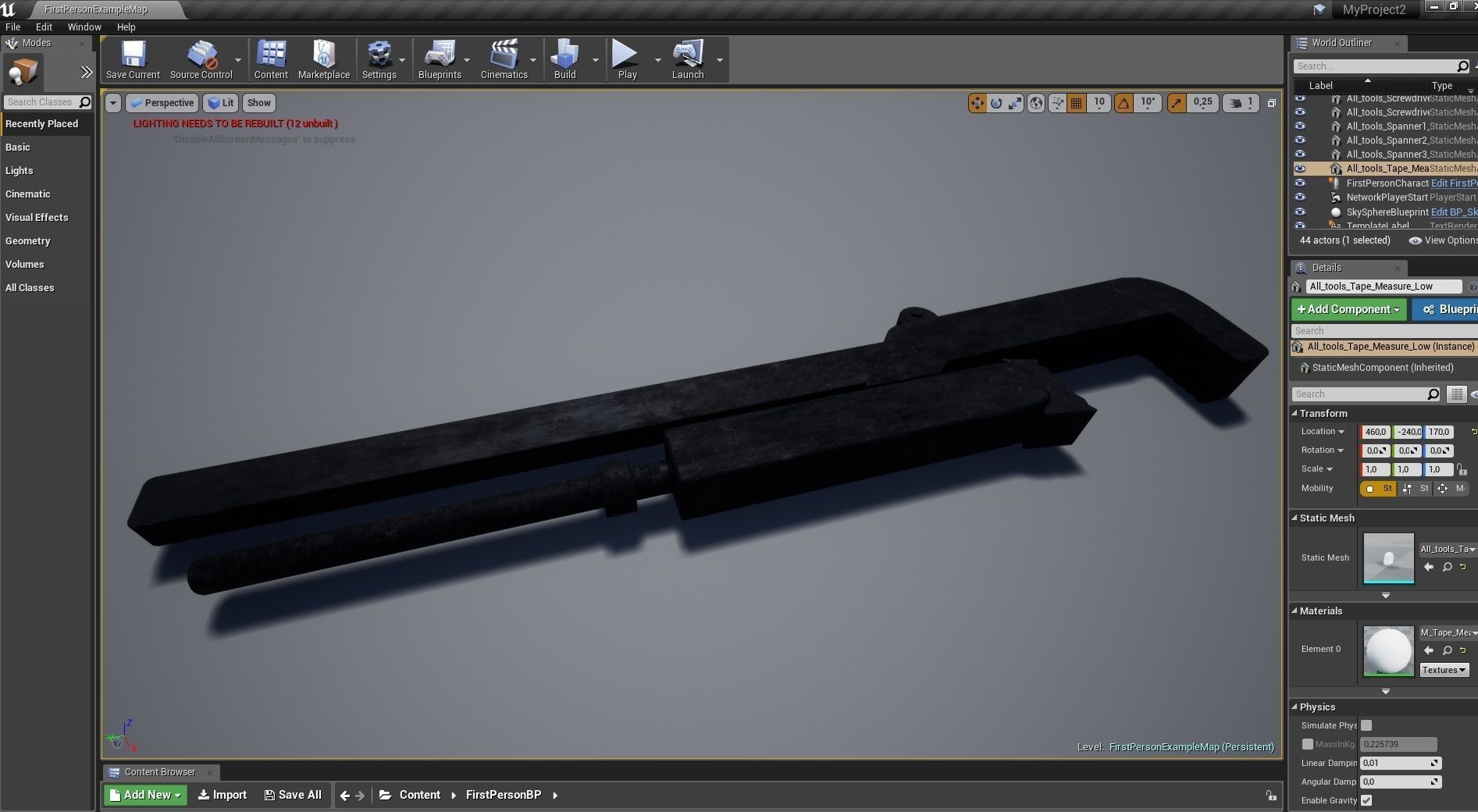Click the Blueprints toolbar icon
Viewport: 1478px width, 812px height.
pos(440,59)
